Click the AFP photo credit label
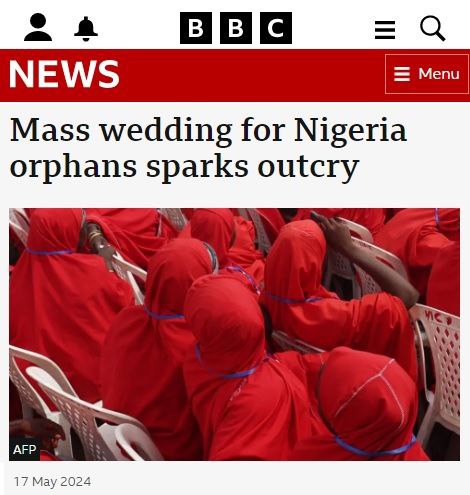This screenshot has width=470, height=495. tap(25, 450)
